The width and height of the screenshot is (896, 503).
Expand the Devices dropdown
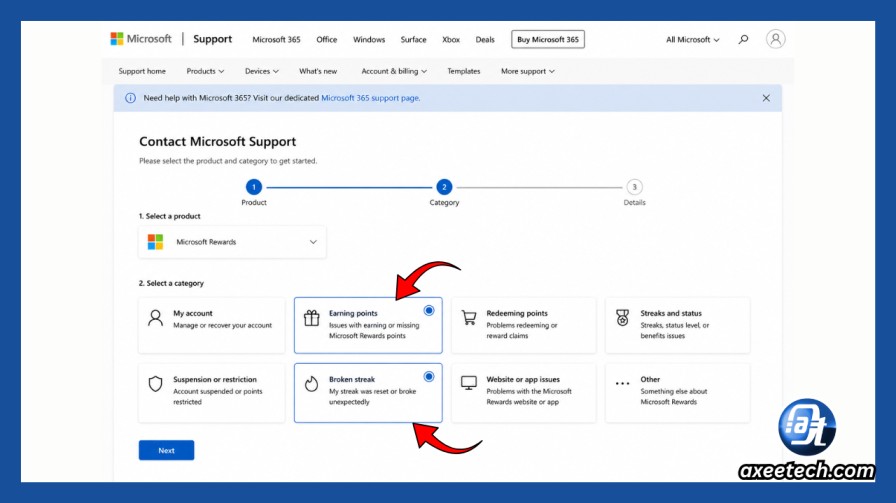tap(262, 71)
